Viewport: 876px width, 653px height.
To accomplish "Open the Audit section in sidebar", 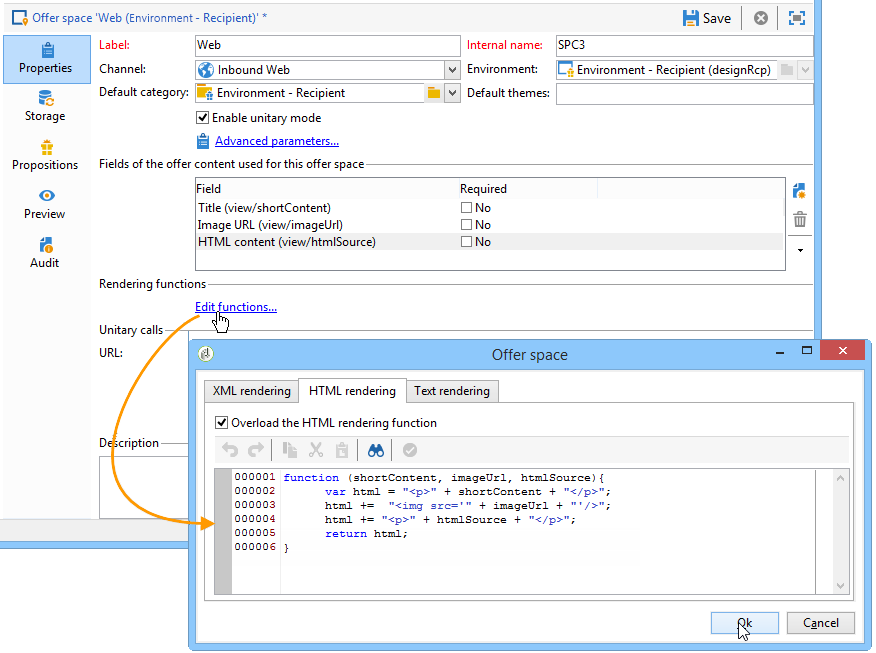I will point(45,253).
